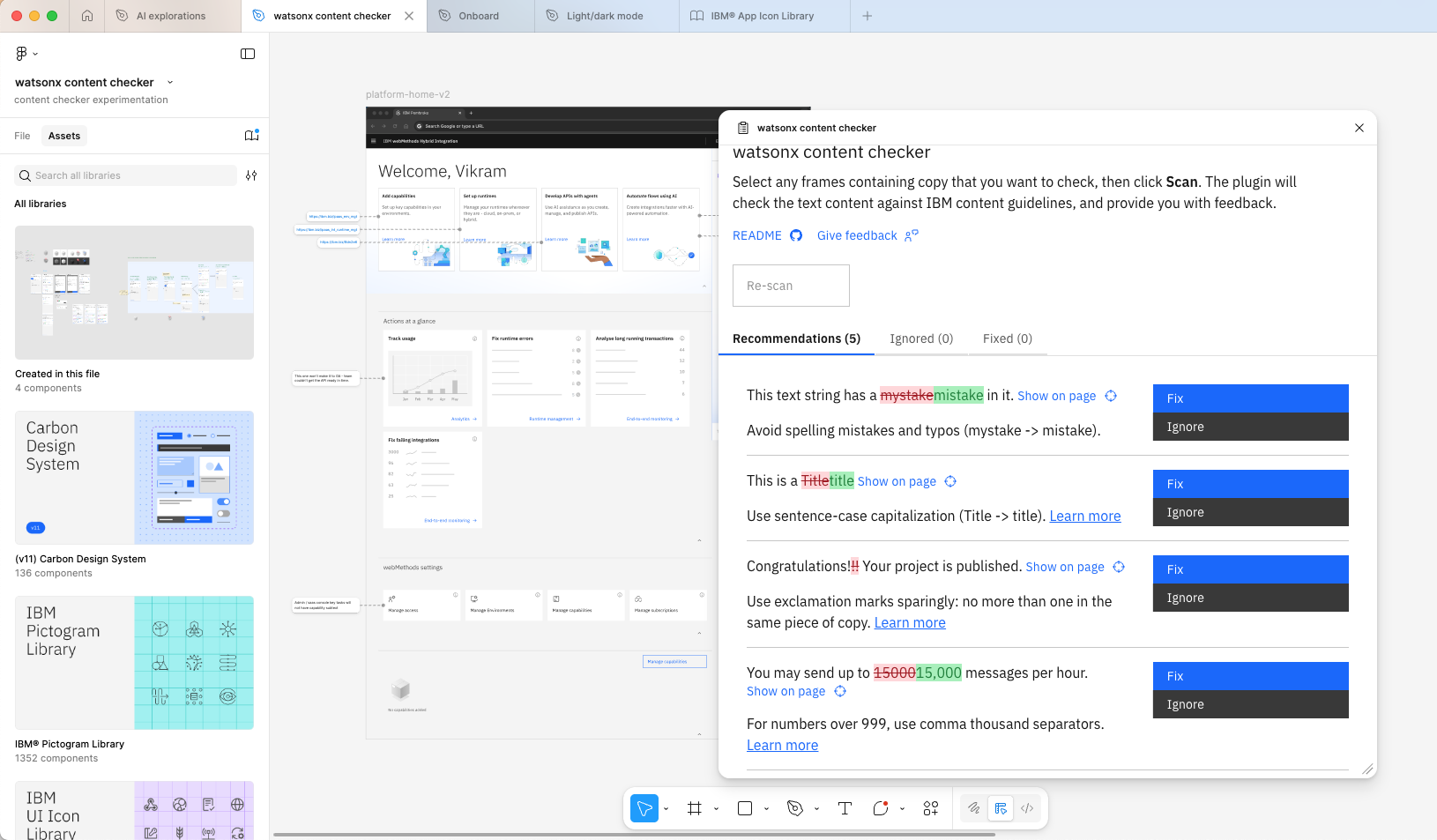Click the canvas horizontal scrollbar
This screenshot has height=840, width=1437.
[634, 834]
